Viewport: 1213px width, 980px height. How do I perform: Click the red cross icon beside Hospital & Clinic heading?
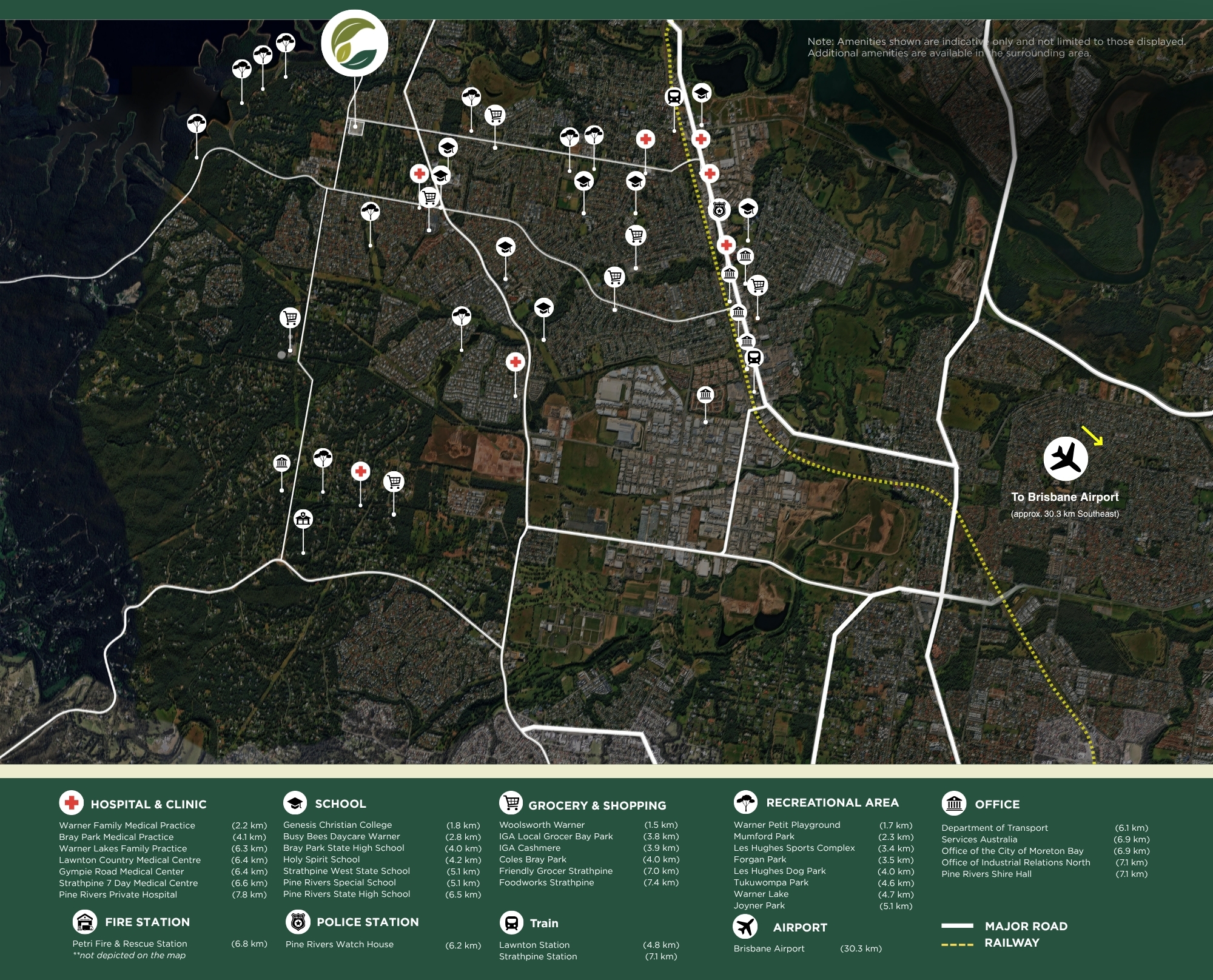[x=72, y=803]
